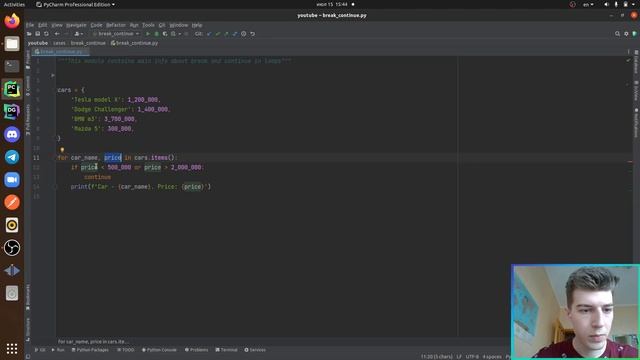This screenshot has width=640, height=360.
Task: Run with coverage icon
Action: pyautogui.click(x=165, y=34)
